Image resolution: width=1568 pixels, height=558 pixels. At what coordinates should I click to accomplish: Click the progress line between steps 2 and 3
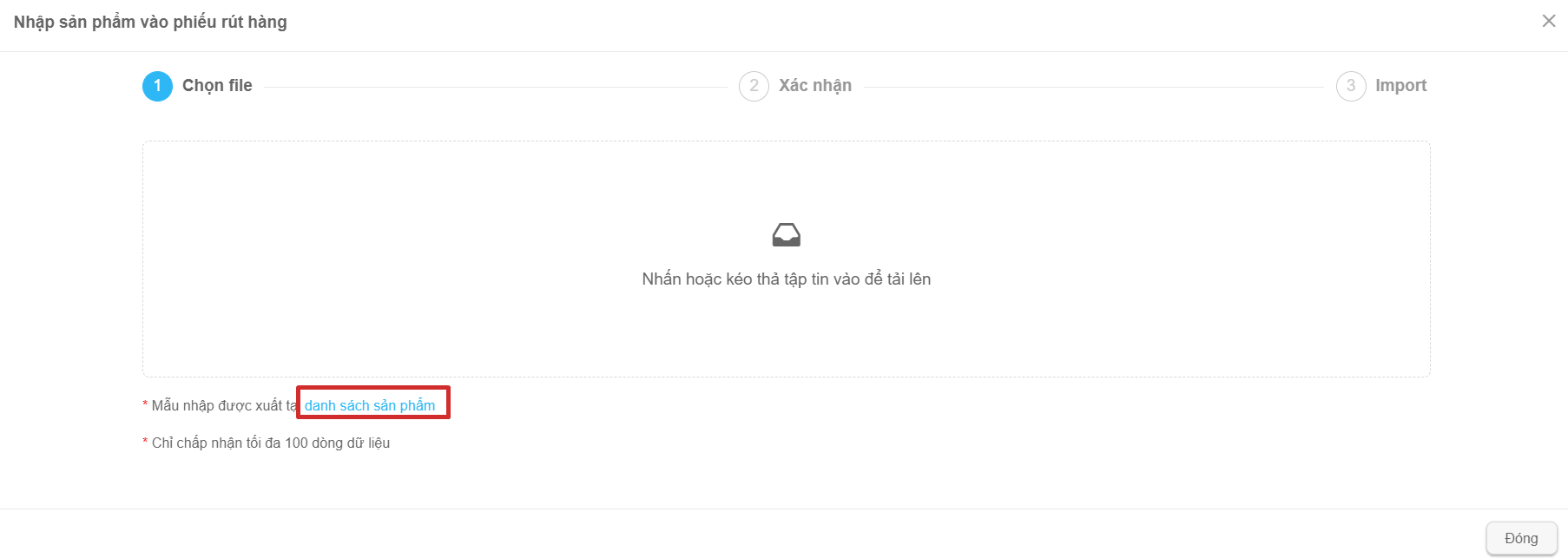click(x=1094, y=87)
